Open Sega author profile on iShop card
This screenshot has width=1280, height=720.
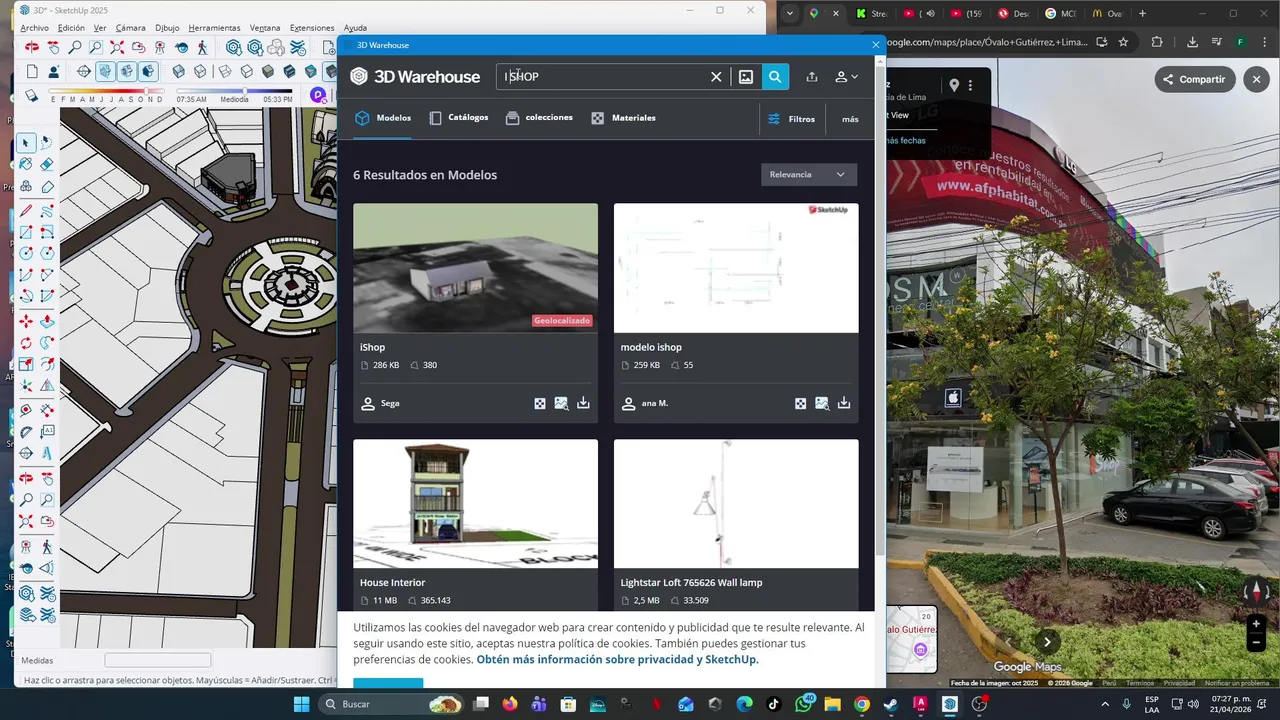pyautogui.click(x=380, y=403)
